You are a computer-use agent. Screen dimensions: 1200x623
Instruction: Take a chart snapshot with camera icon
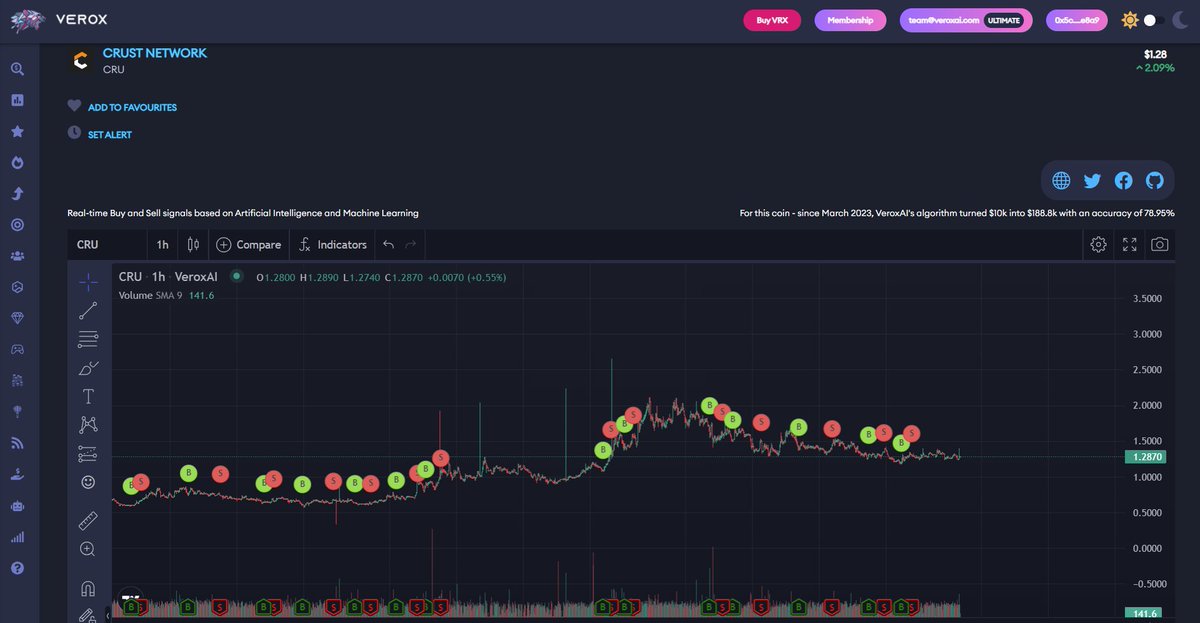pyautogui.click(x=1160, y=245)
